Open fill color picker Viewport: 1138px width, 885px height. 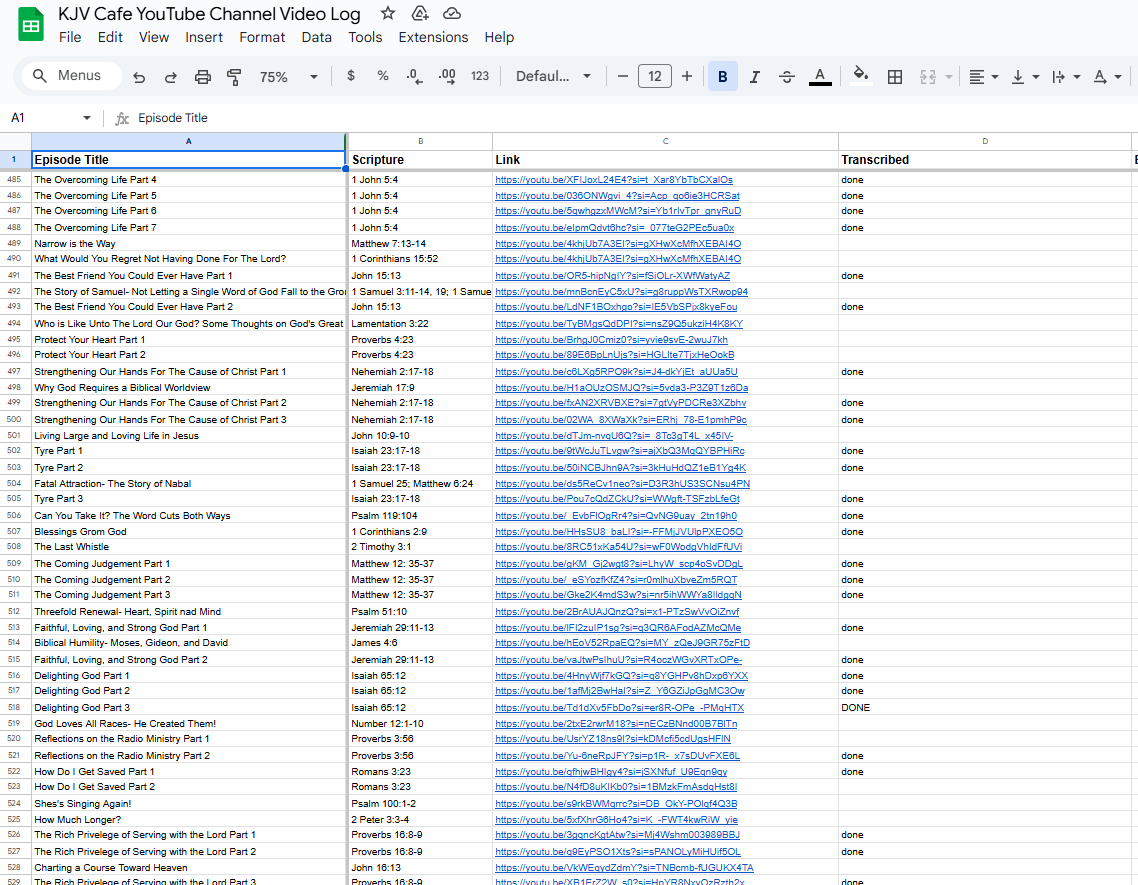point(861,76)
